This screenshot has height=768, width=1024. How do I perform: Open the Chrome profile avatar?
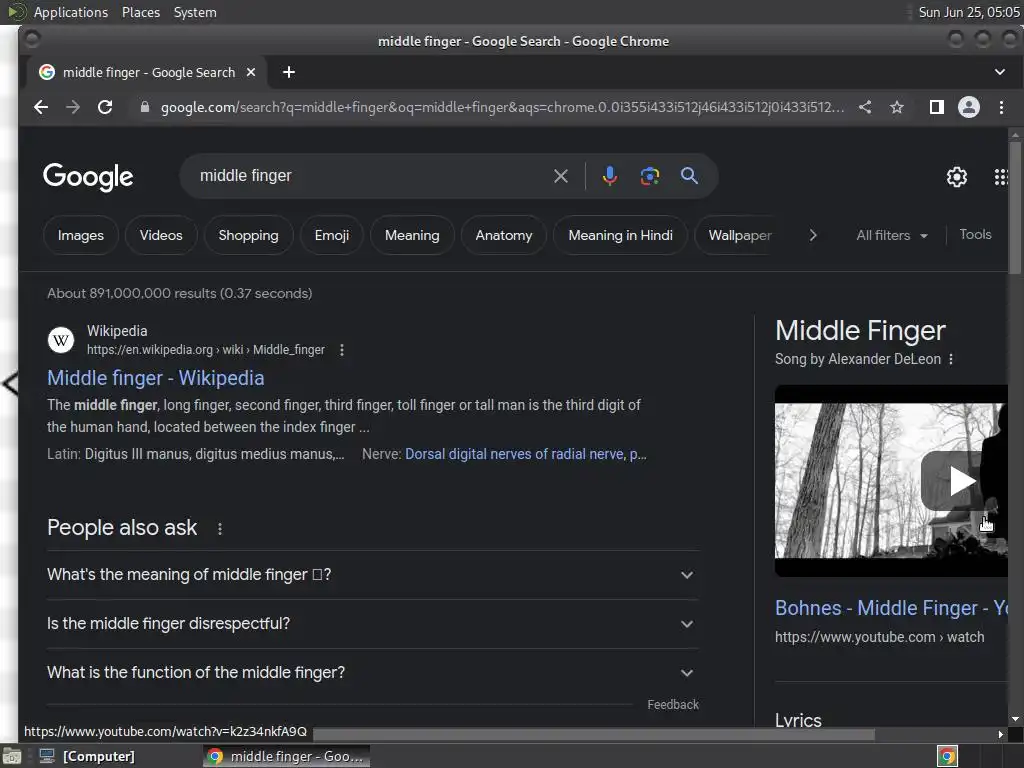tap(968, 107)
